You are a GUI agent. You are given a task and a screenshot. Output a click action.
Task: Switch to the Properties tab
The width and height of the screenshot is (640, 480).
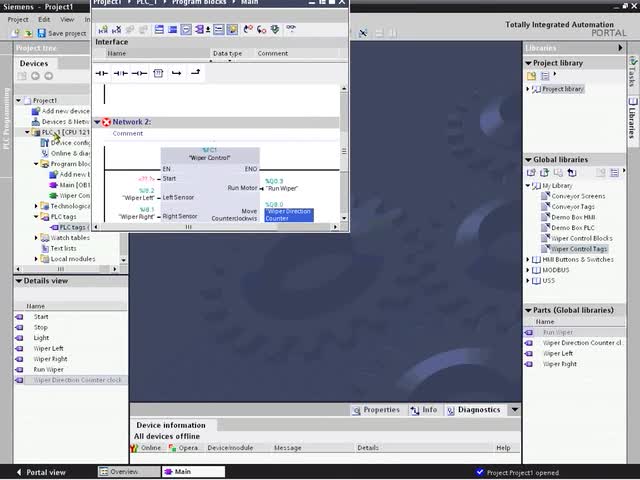coord(376,410)
